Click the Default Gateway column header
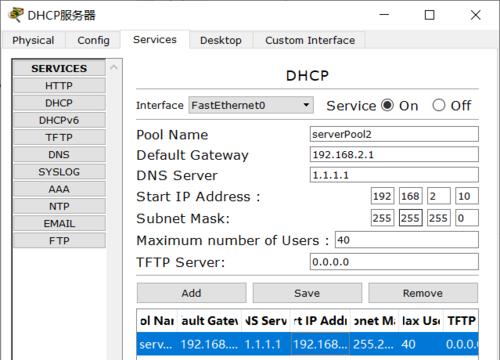Screen dimensions: 500x360 point(209,321)
